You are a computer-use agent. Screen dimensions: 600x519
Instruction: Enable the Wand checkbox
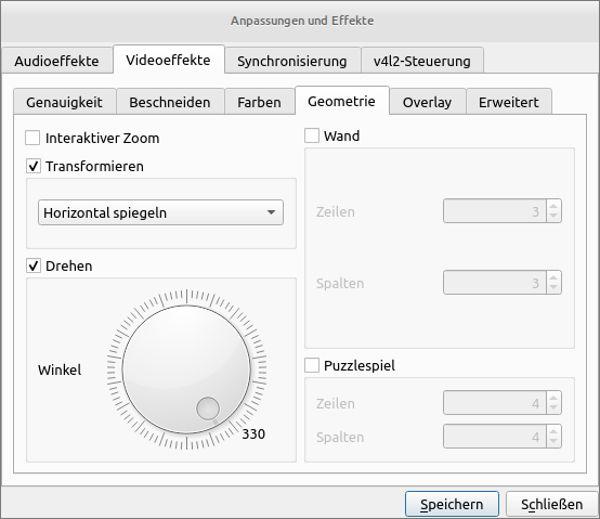[312, 136]
